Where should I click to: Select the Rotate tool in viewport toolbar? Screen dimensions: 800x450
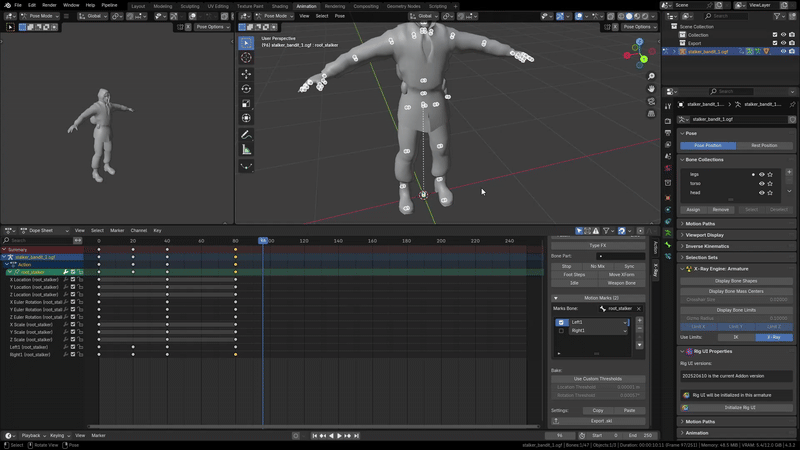246,89
